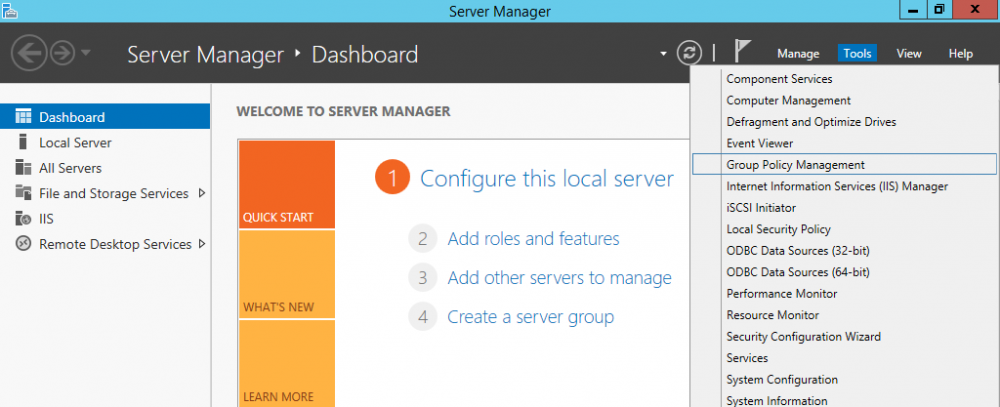Click the Server Manager title bar icon

10,11
